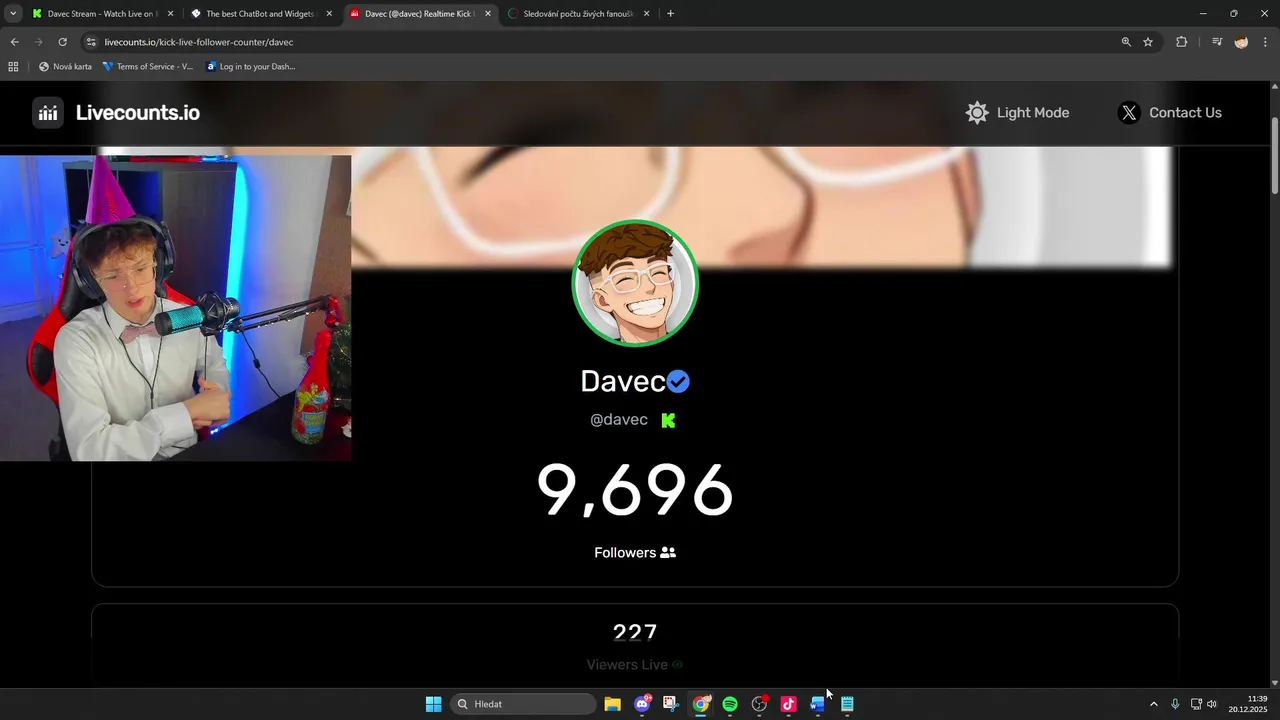Reload the current page
The height and width of the screenshot is (720, 1280).
62,42
